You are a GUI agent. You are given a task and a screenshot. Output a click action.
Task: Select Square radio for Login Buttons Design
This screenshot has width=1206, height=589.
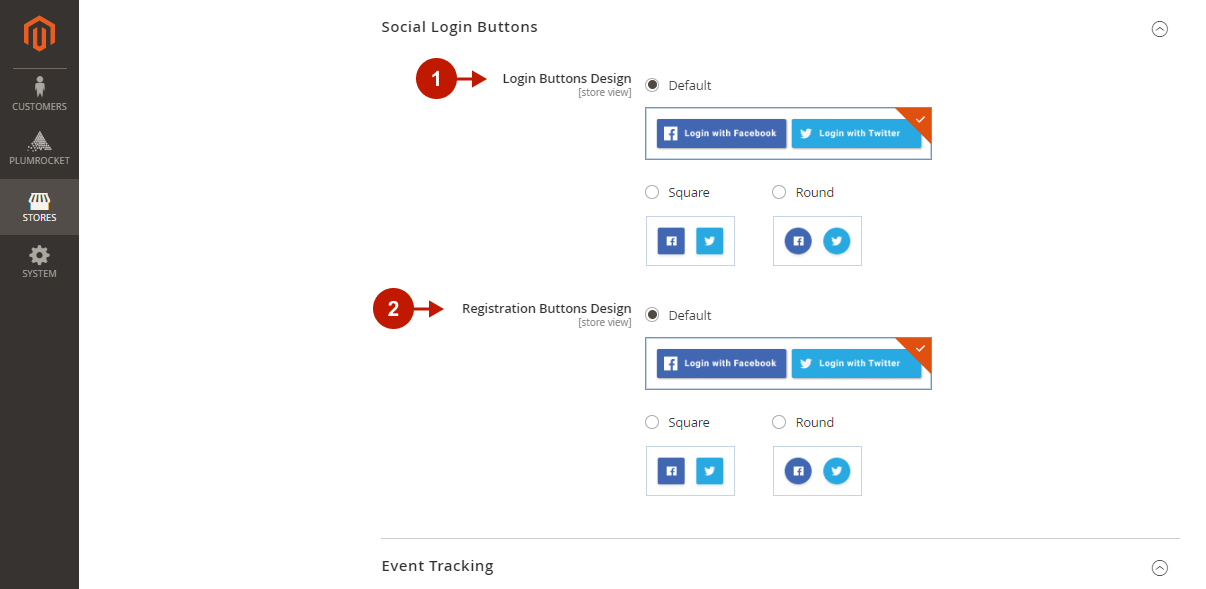point(653,192)
